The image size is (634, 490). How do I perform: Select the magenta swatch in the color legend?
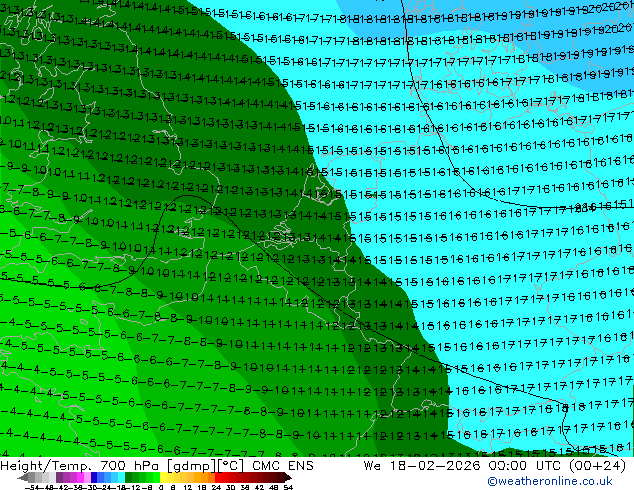pyautogui.click(x=80, y=478)
